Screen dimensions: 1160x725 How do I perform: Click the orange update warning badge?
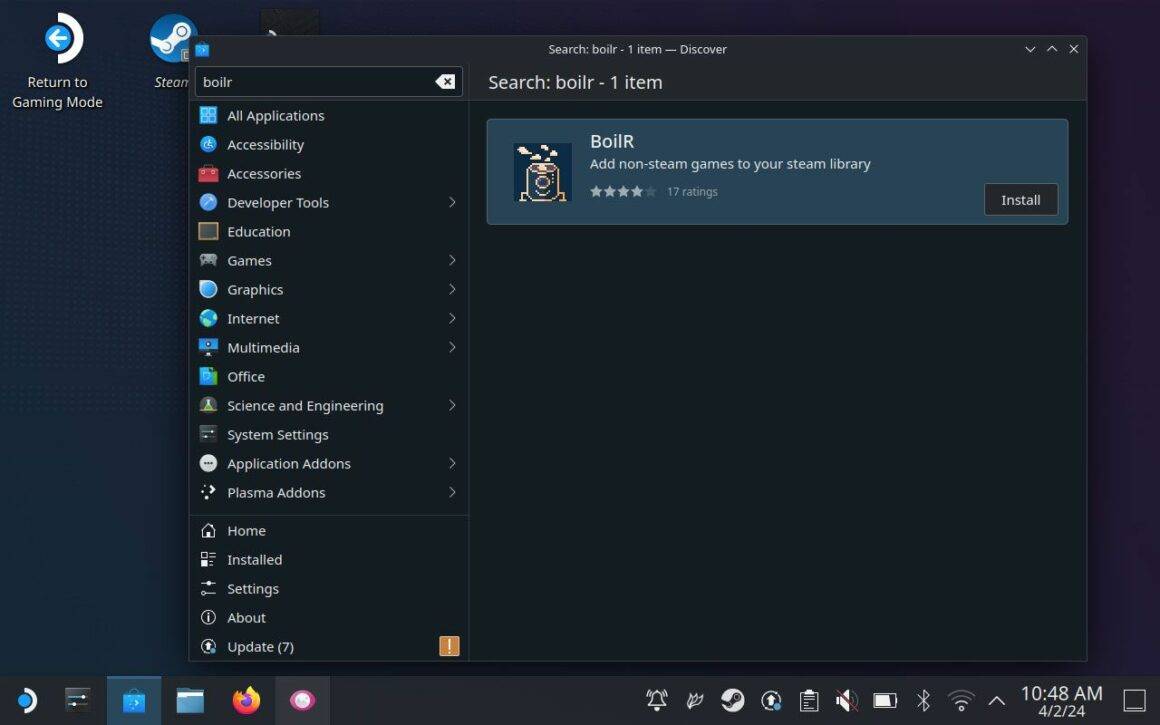click(449, 646)
